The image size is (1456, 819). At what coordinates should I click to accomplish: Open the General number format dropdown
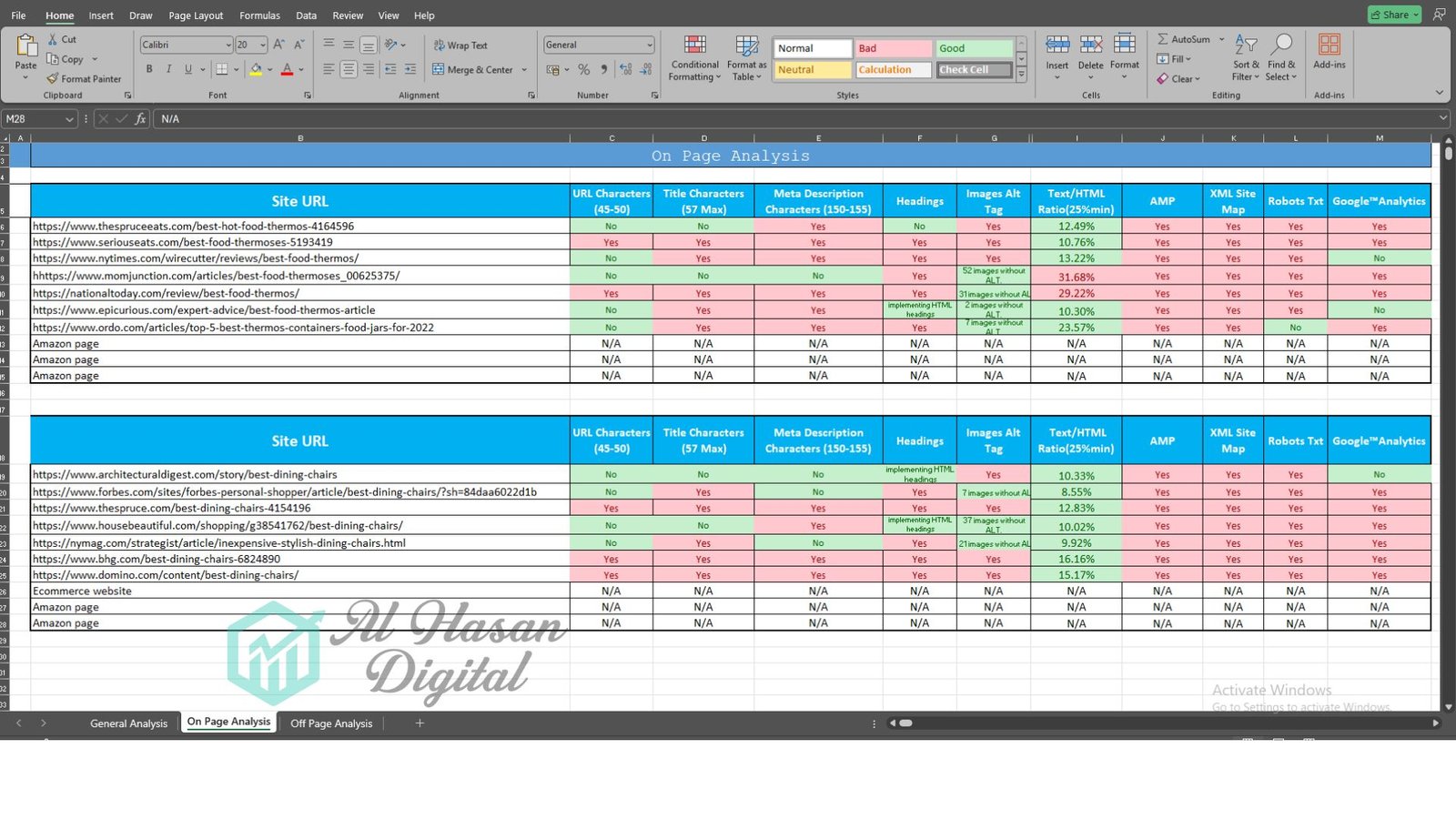click(x=649, y=45)
